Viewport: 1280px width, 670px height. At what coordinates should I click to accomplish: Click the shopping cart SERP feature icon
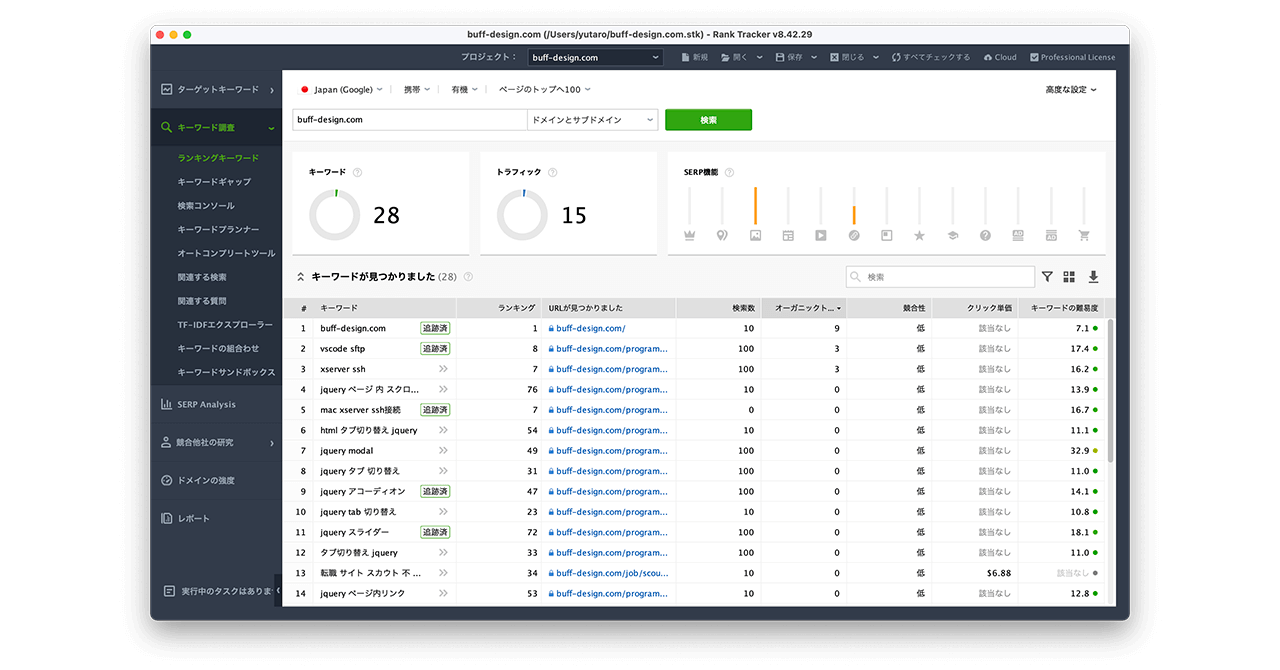(1084, 236)
